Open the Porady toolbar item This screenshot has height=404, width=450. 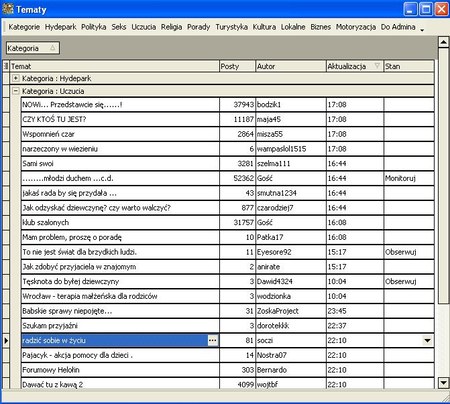(199, 27)
